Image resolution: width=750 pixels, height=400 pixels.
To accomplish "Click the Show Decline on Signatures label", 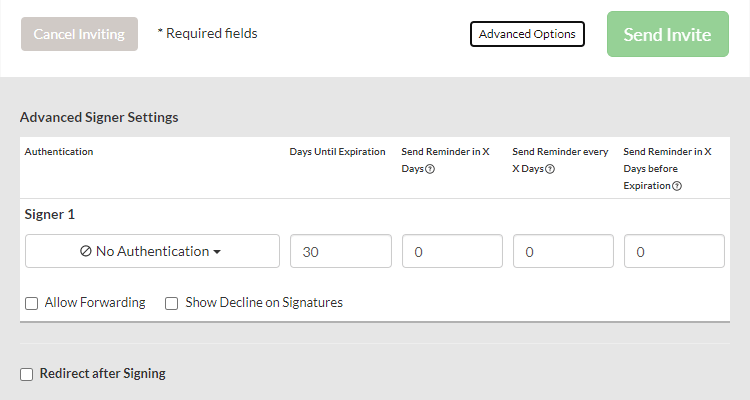I will click(x=264, y=303).
